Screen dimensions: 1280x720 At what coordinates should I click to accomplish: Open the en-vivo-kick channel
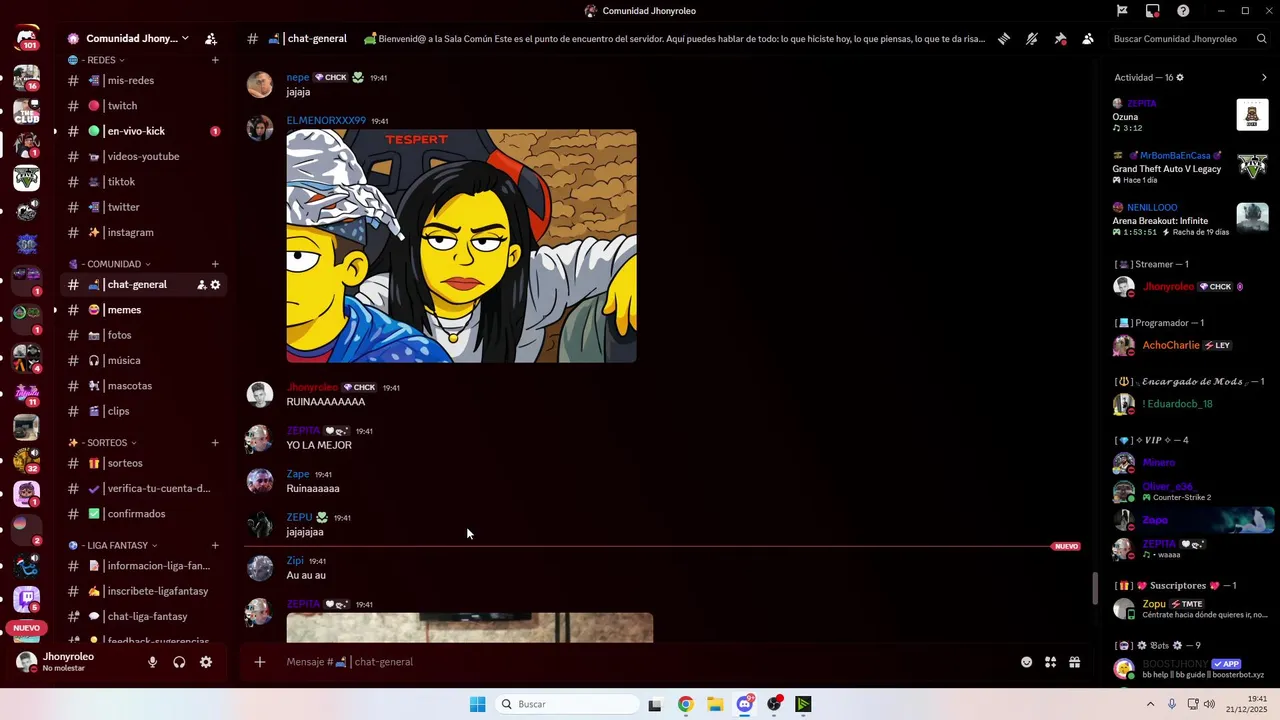[144, 131]
